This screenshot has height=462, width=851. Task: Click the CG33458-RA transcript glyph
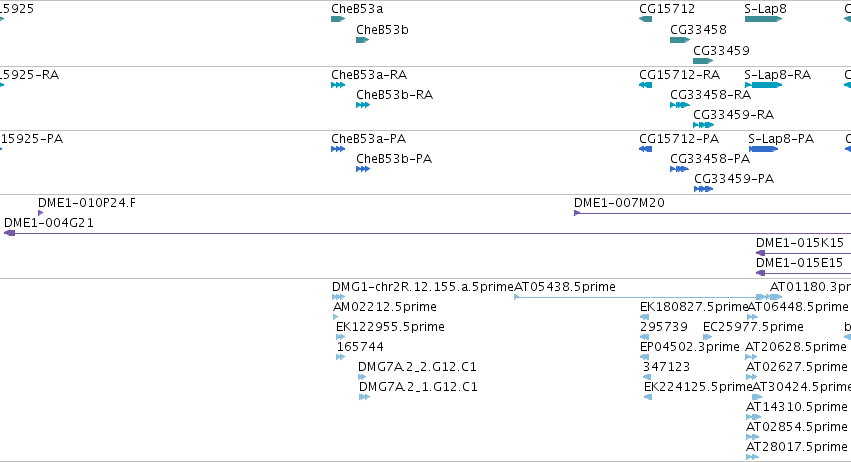(x=679, y=105)
